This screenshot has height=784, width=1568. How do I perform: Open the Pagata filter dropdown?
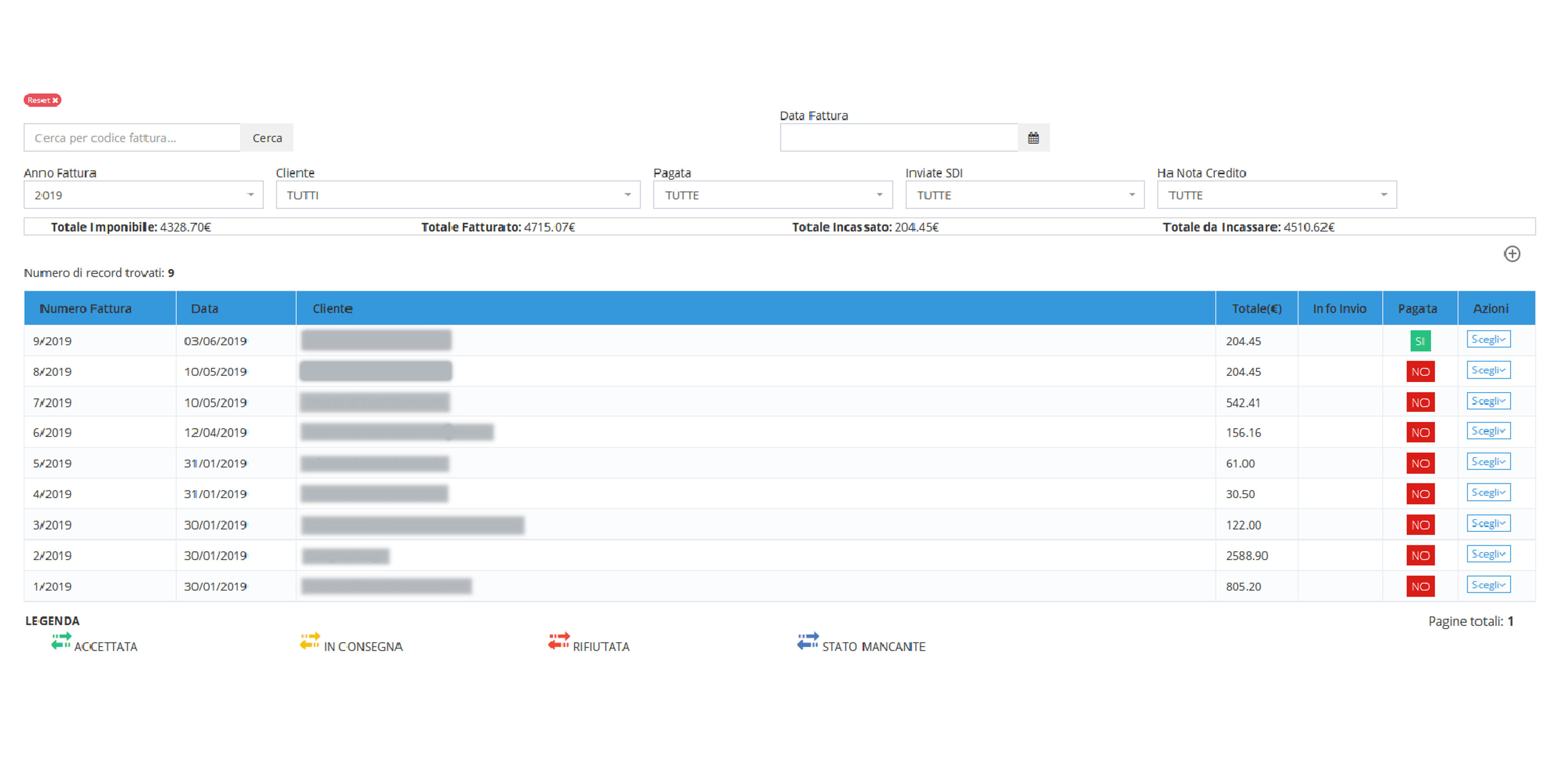tap(773, 195)
